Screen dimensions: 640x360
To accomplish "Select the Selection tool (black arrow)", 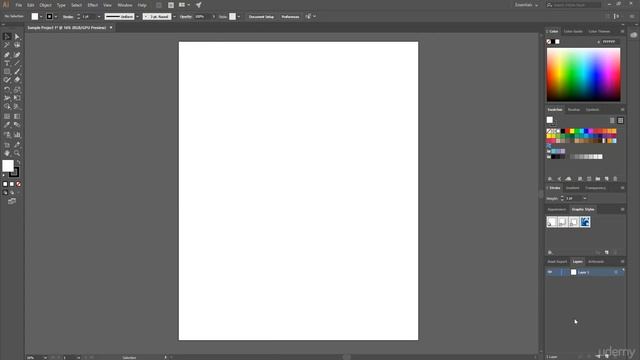I will pos(7,37).
